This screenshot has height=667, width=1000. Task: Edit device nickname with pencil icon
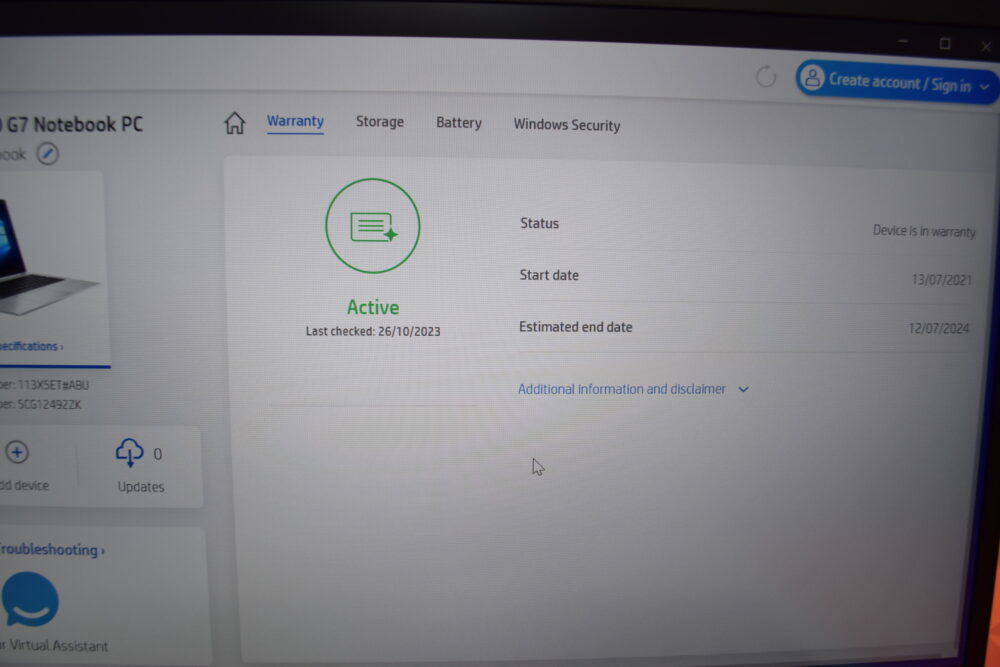[48, 153]
